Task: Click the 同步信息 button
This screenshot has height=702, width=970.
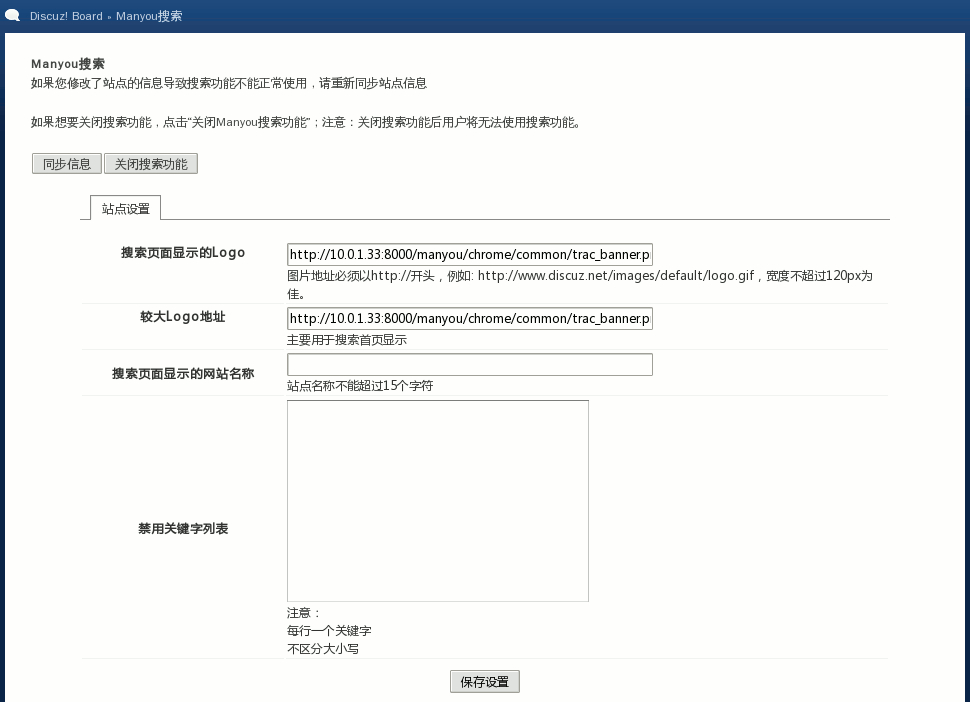Action: 67,164
